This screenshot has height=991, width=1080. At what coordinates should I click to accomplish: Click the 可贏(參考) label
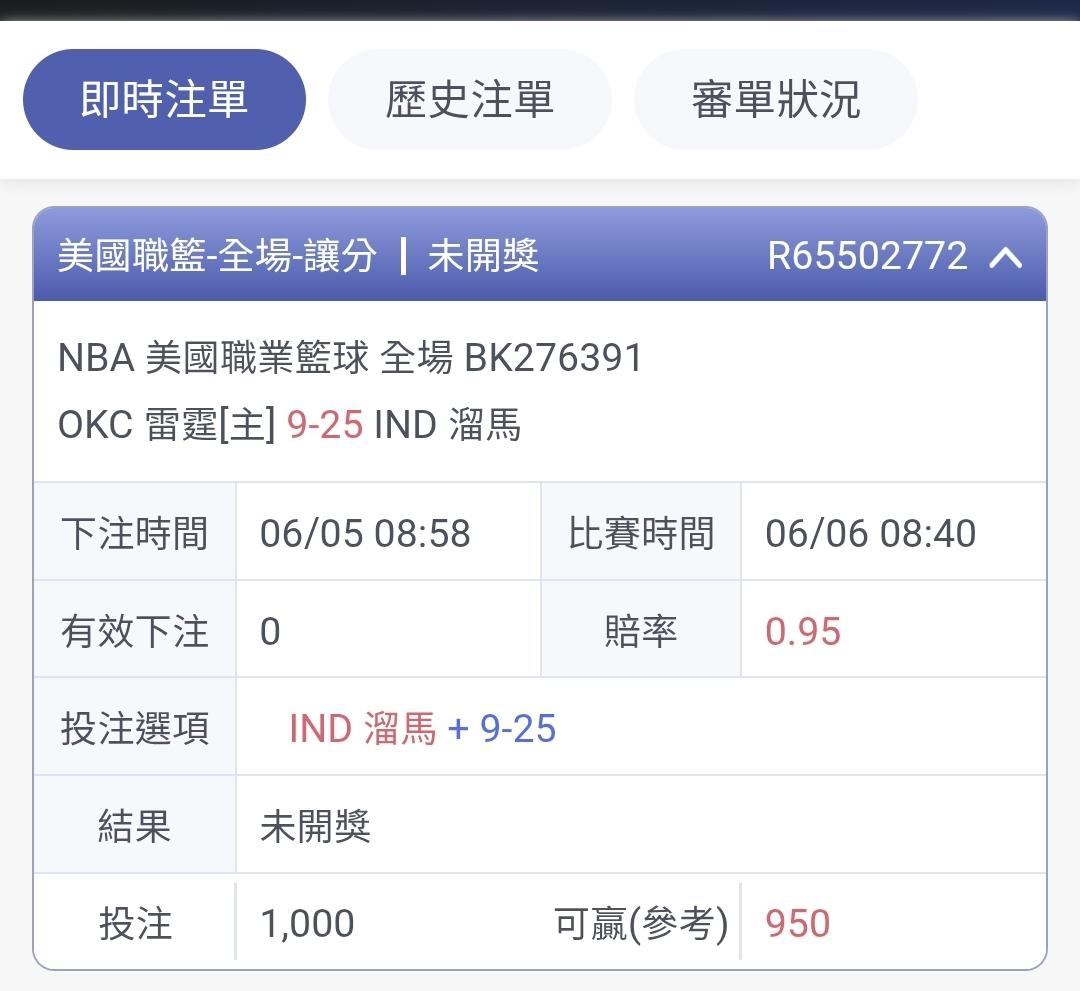[641, 924]
